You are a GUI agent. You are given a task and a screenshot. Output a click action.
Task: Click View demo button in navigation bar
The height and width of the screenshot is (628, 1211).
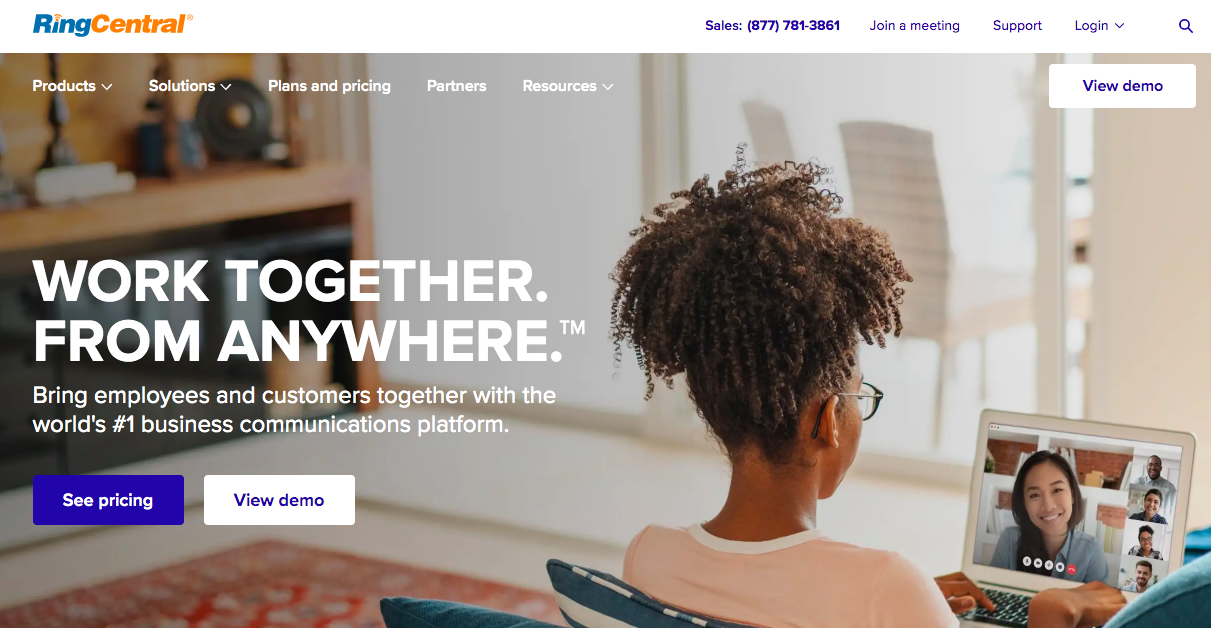click(x=1122, y=86)
